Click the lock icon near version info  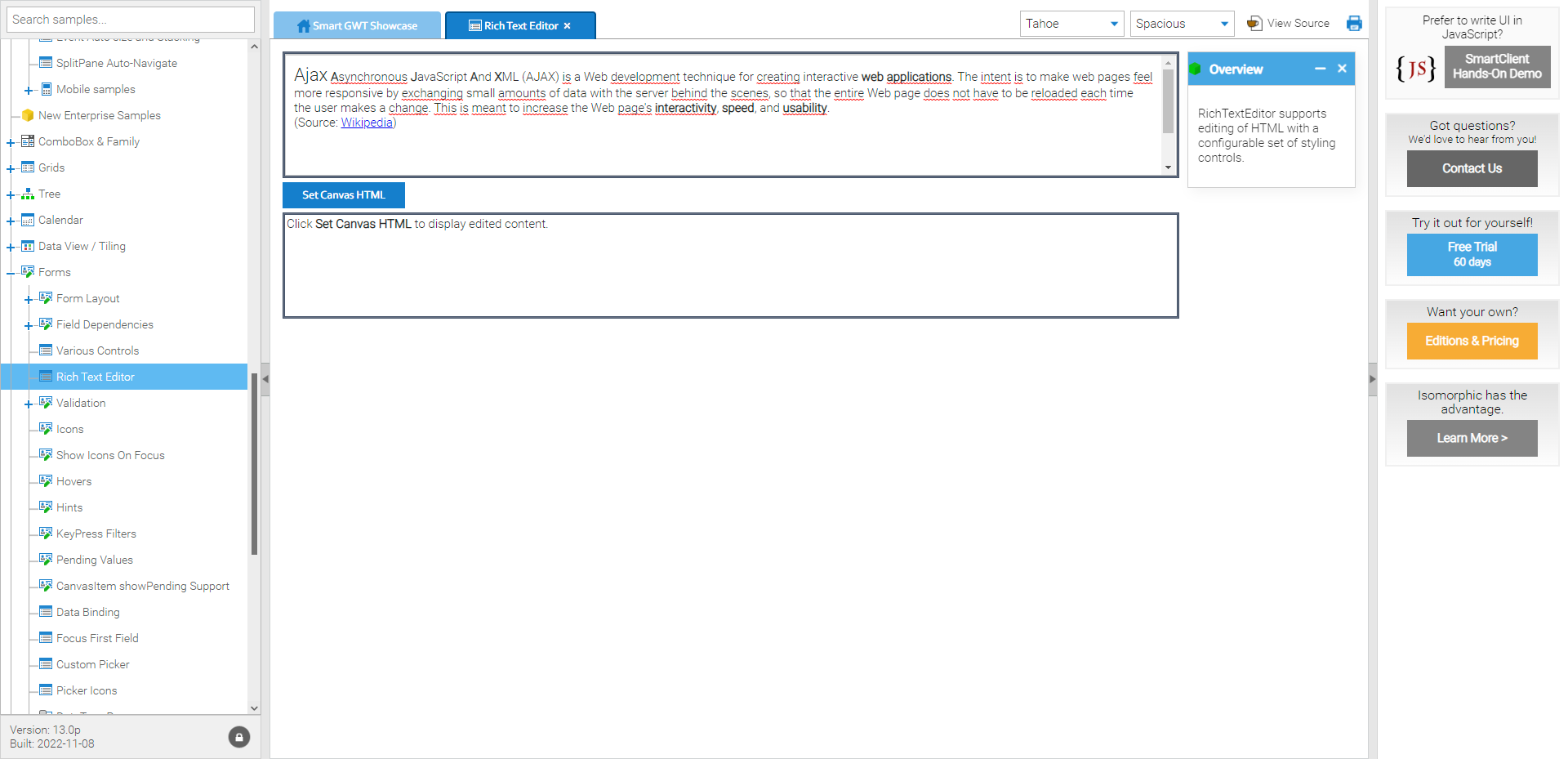point(238,737)
